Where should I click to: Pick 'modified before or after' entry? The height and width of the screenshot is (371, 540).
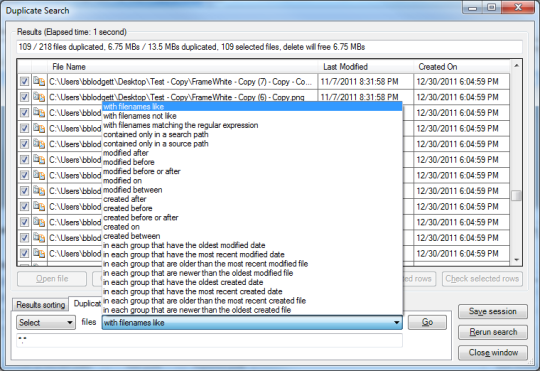[252, 172]
